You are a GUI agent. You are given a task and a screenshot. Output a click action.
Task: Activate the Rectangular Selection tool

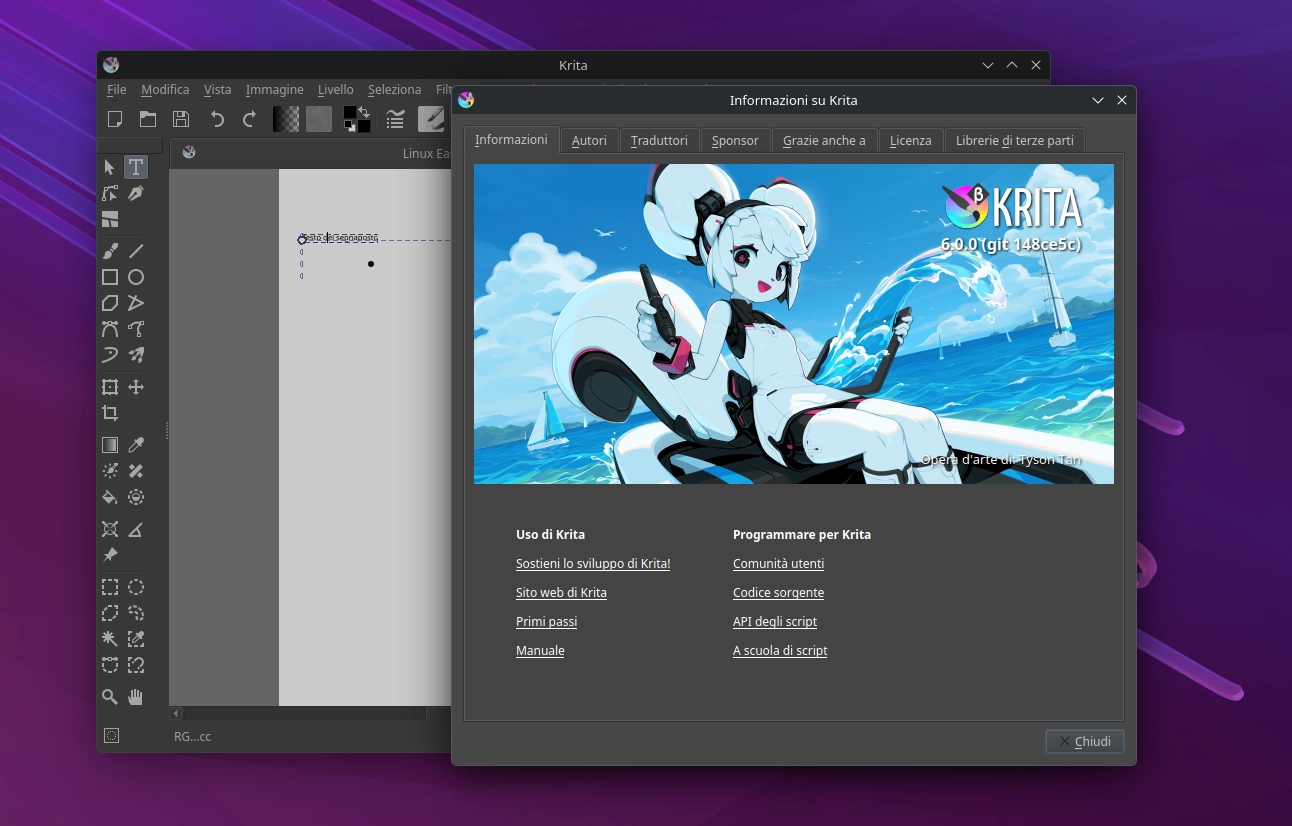pos(110,587)
